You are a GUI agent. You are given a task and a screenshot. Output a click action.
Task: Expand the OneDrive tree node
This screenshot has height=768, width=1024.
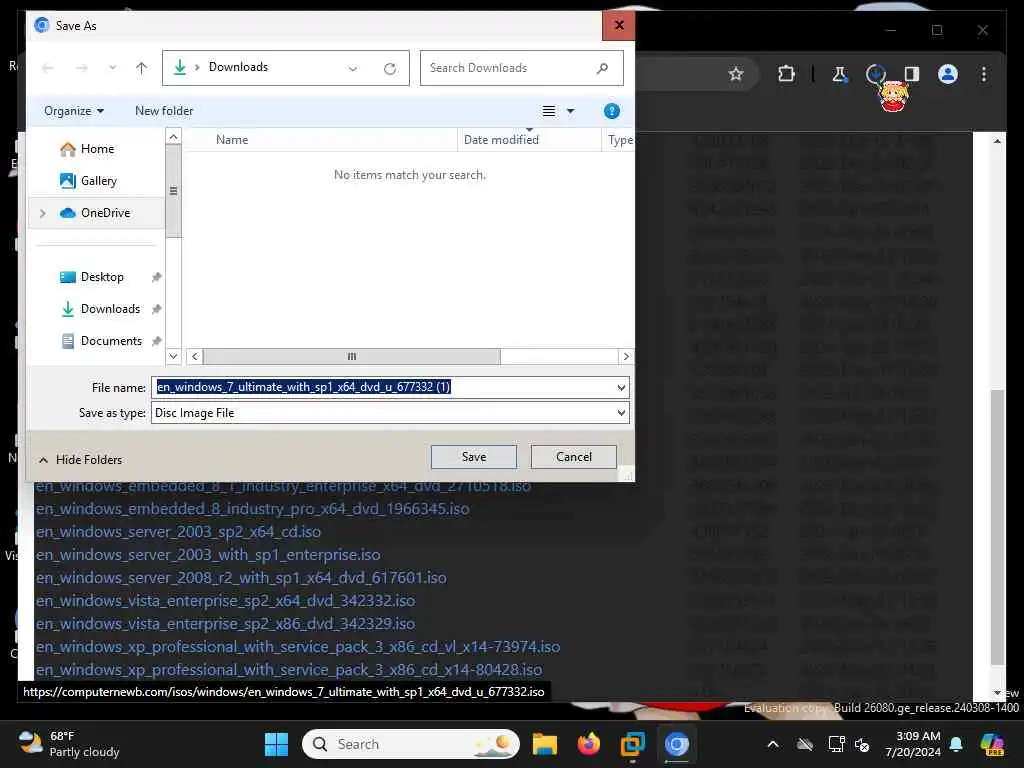tap(42, 213)
